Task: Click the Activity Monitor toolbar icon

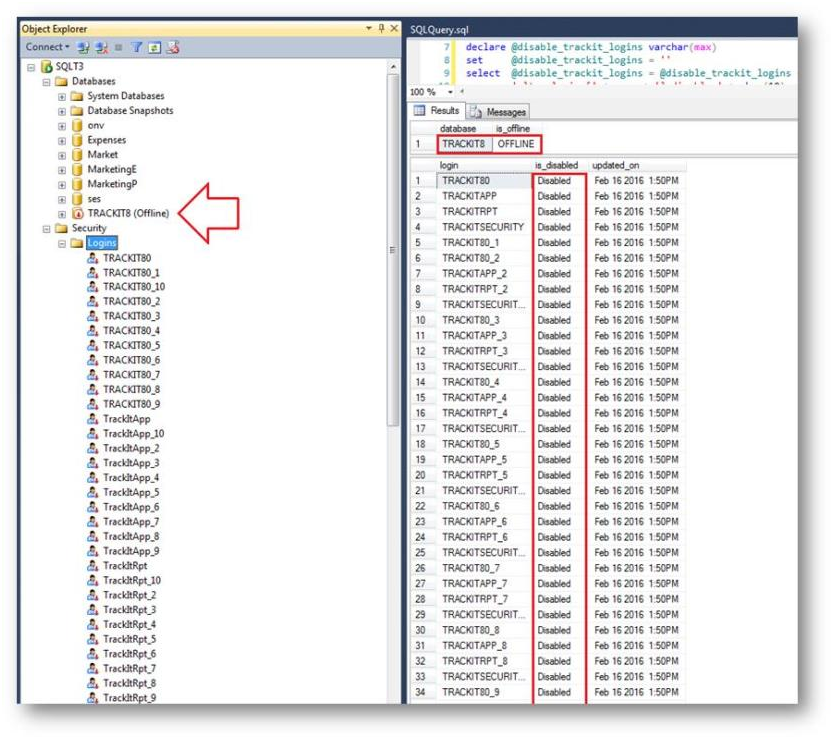Action: tap(173, 47)
